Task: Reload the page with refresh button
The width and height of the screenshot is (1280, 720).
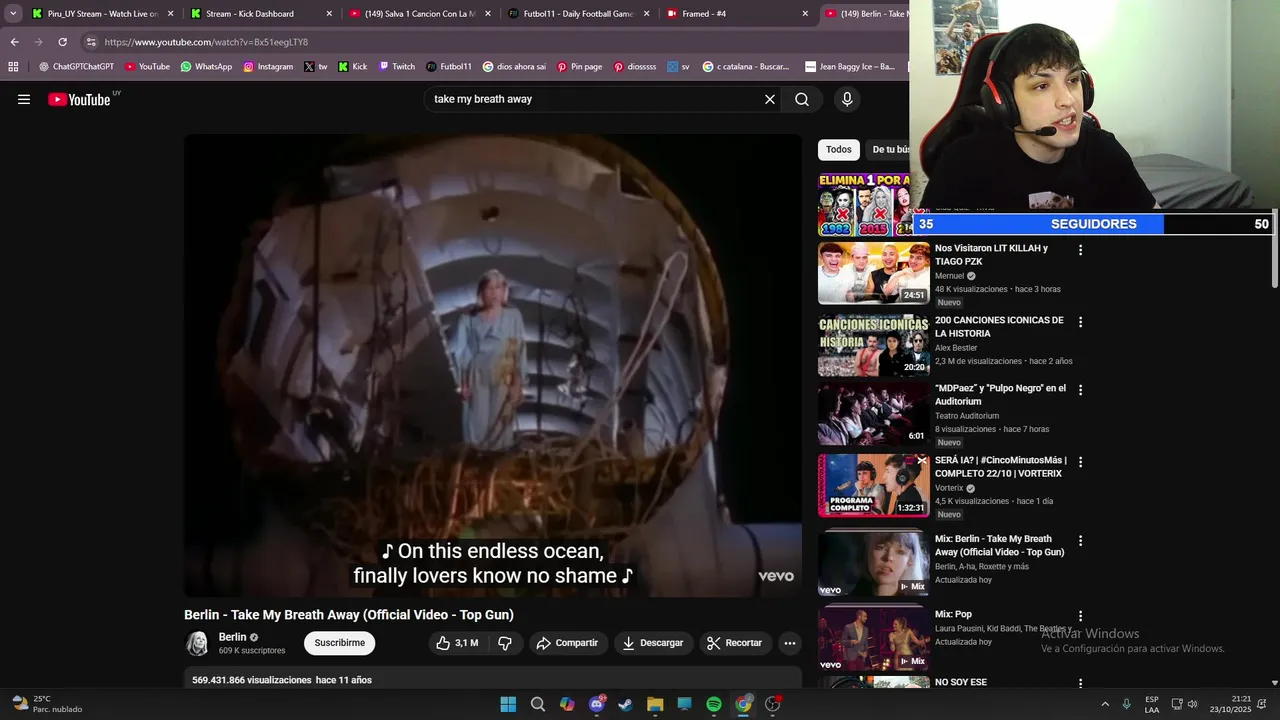Action: pyautogui.click(x=62, y=42)
